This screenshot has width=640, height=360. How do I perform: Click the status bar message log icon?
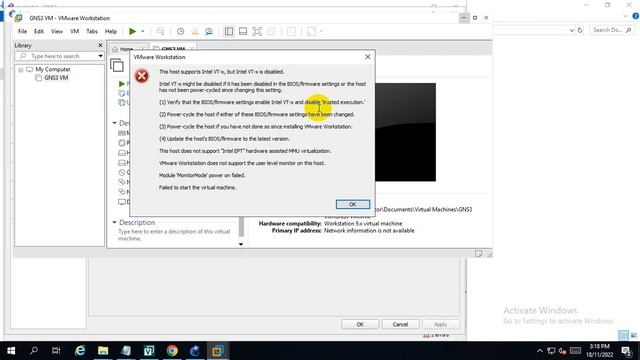click(478, 254)
